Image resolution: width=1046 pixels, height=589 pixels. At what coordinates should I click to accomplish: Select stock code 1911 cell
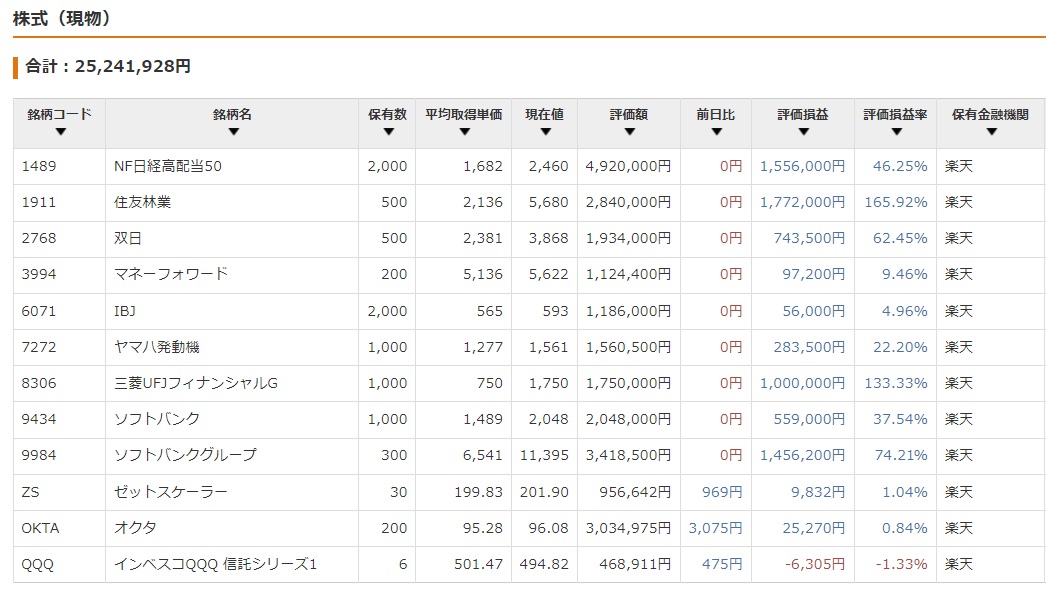click(59, 202)
